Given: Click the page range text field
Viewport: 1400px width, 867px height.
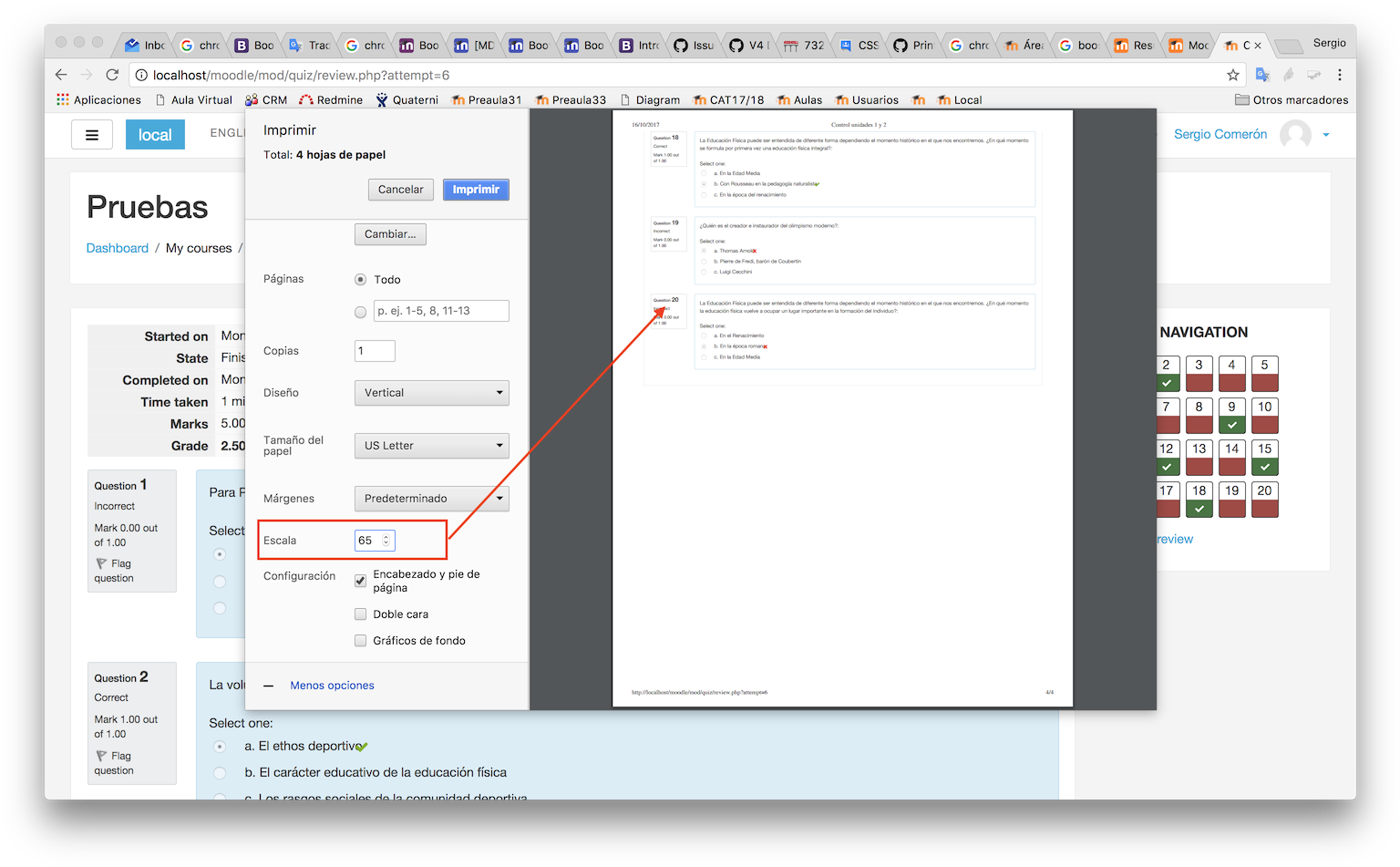Looking at the screenshot, I should (x=442, y=311).
